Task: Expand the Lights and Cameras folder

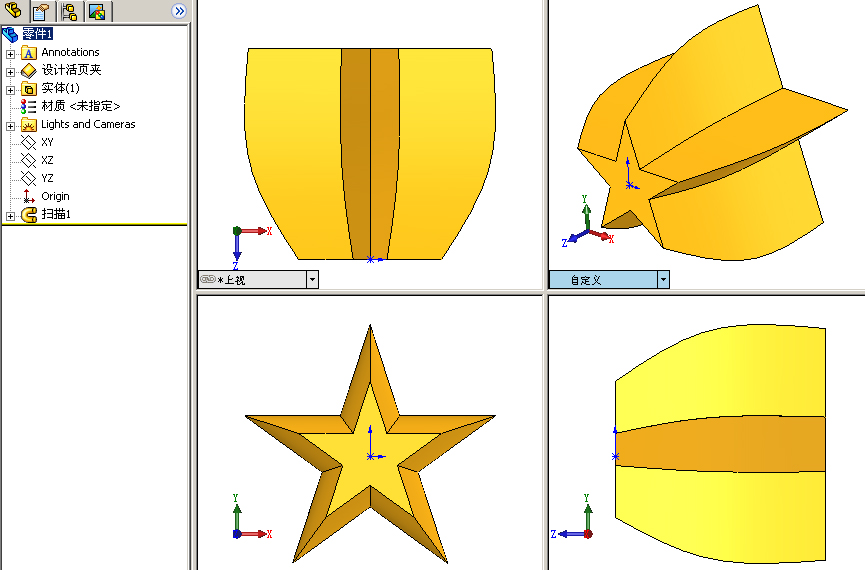Action: click(10, 126)
